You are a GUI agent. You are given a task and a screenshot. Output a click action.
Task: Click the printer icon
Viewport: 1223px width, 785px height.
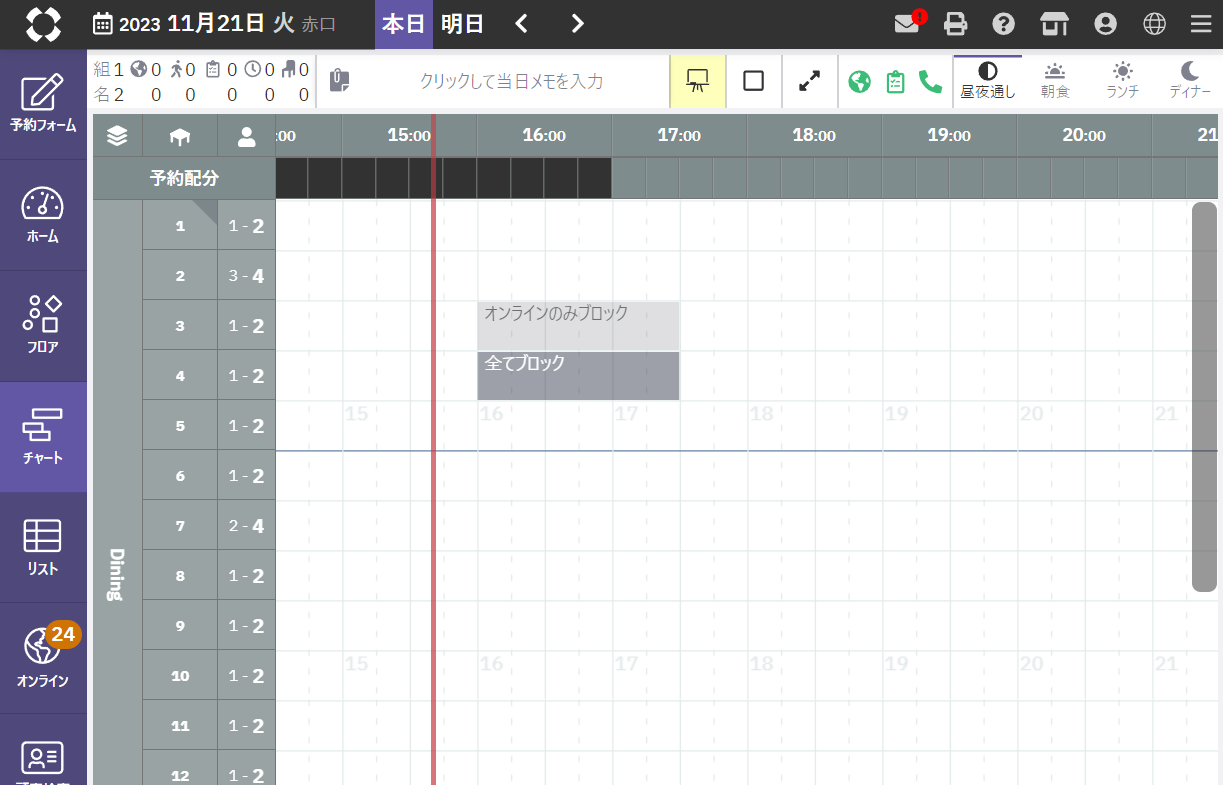[956, 24]
